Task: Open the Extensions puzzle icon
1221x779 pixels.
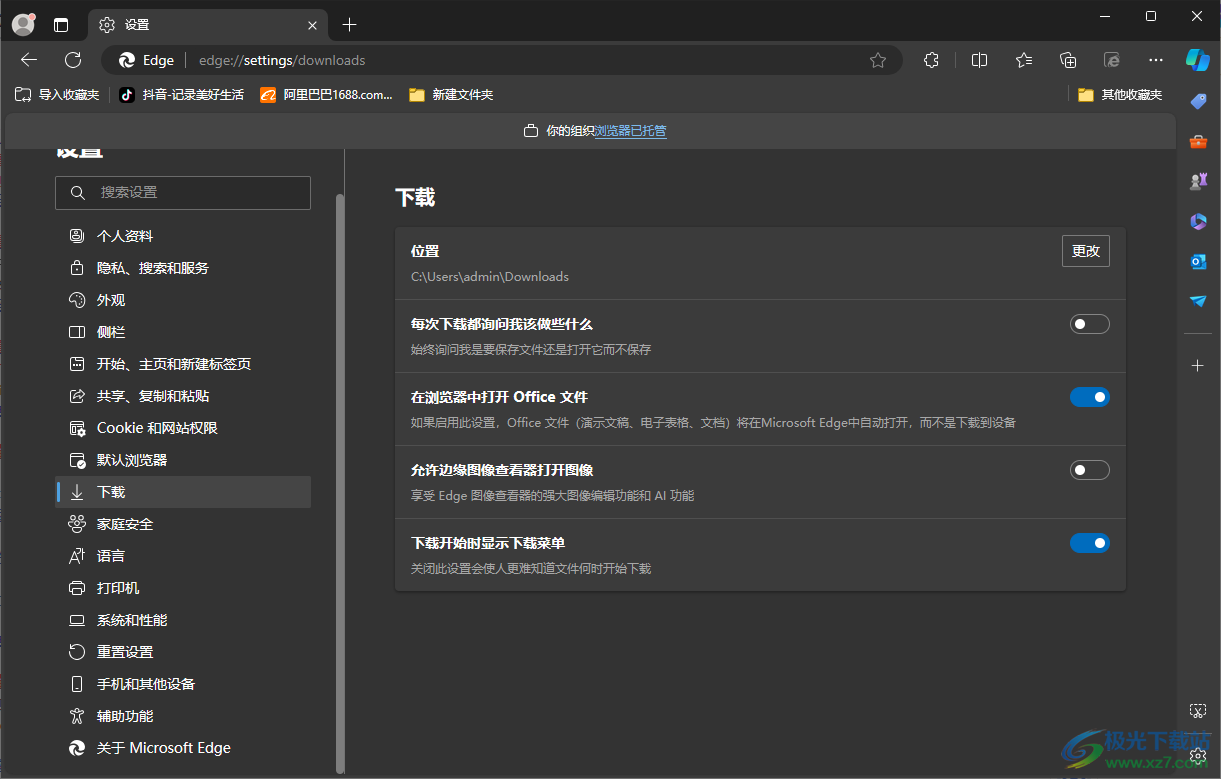Action: tap(931, 60)
